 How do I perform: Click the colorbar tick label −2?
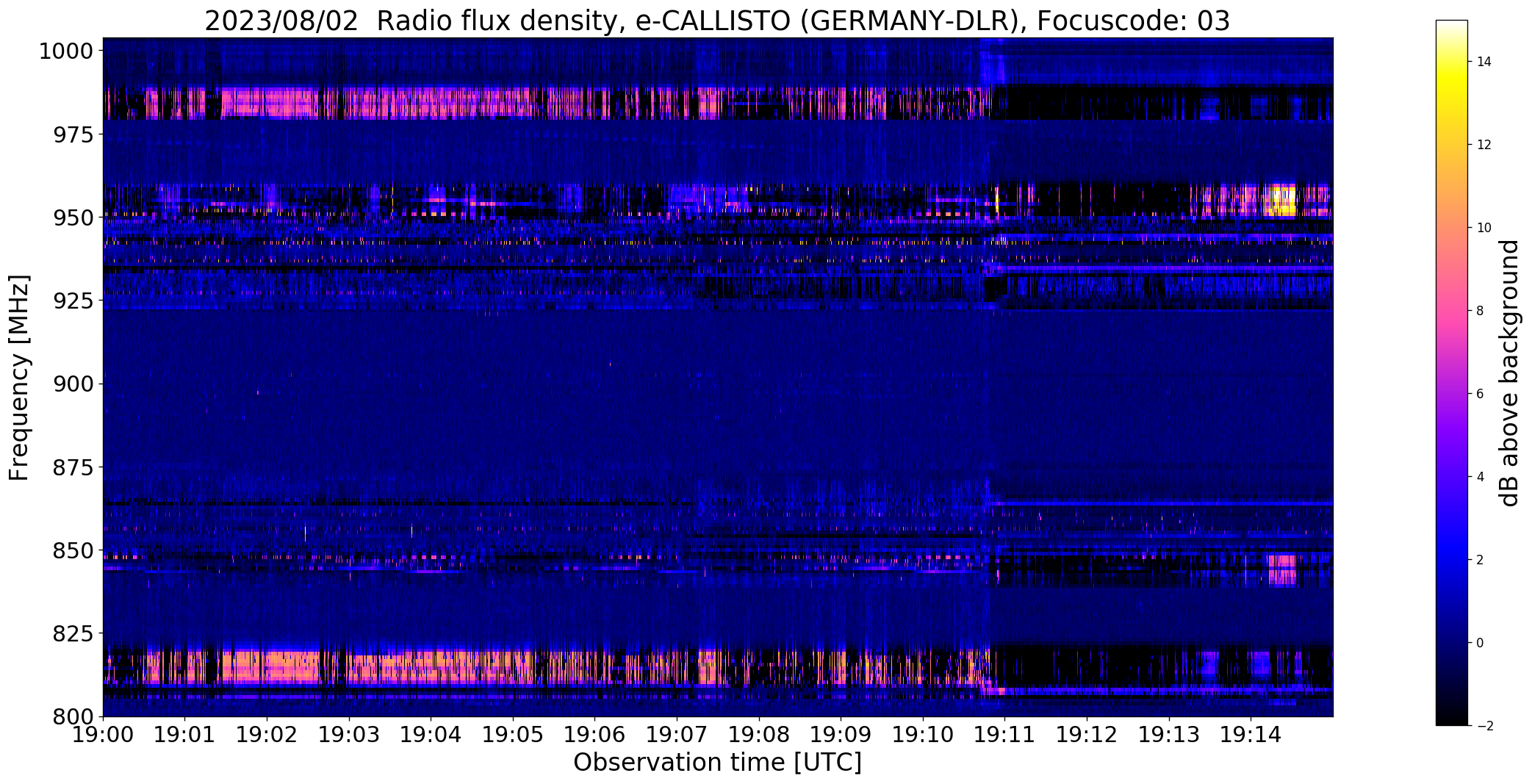pyautogui.click(x=1484, y=726)
